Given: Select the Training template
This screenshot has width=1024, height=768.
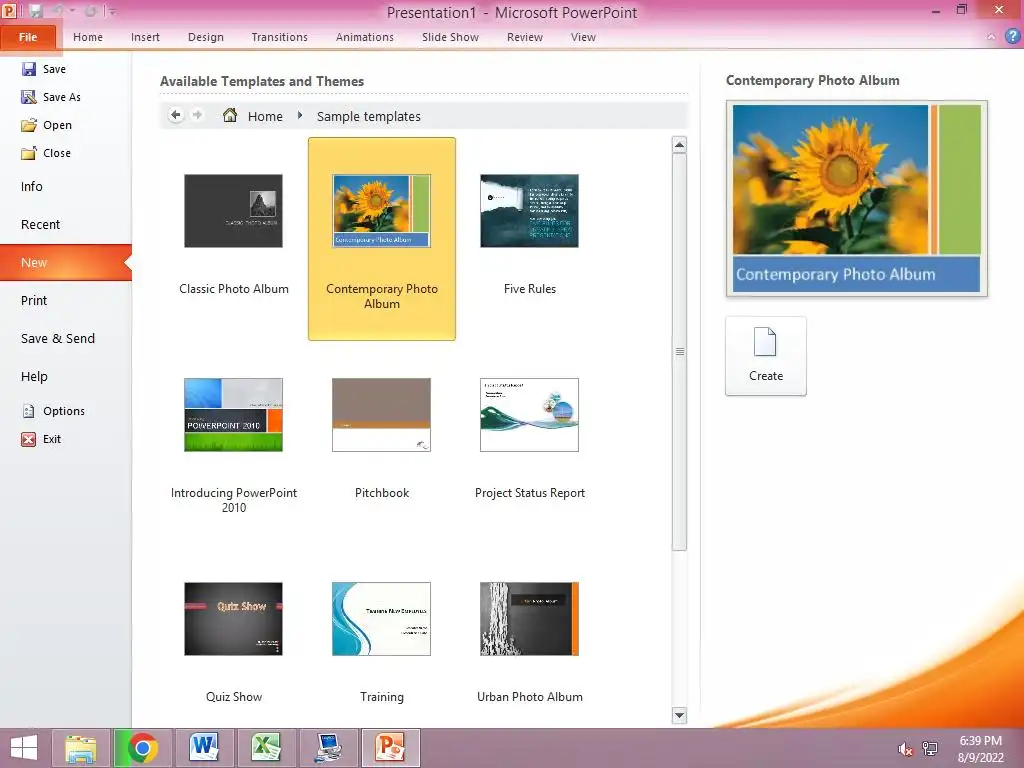Looking at the screenshot, I should [x=382, y=643].
